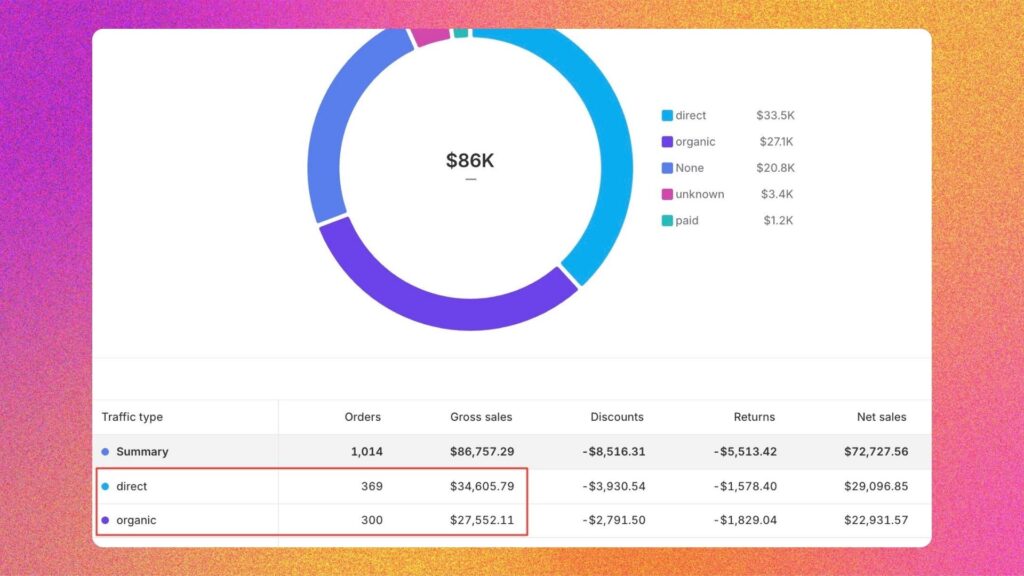Viewport: 1024px width, 576px height.
Task: Select the purple organic donut segment
Action: (440, 288)
